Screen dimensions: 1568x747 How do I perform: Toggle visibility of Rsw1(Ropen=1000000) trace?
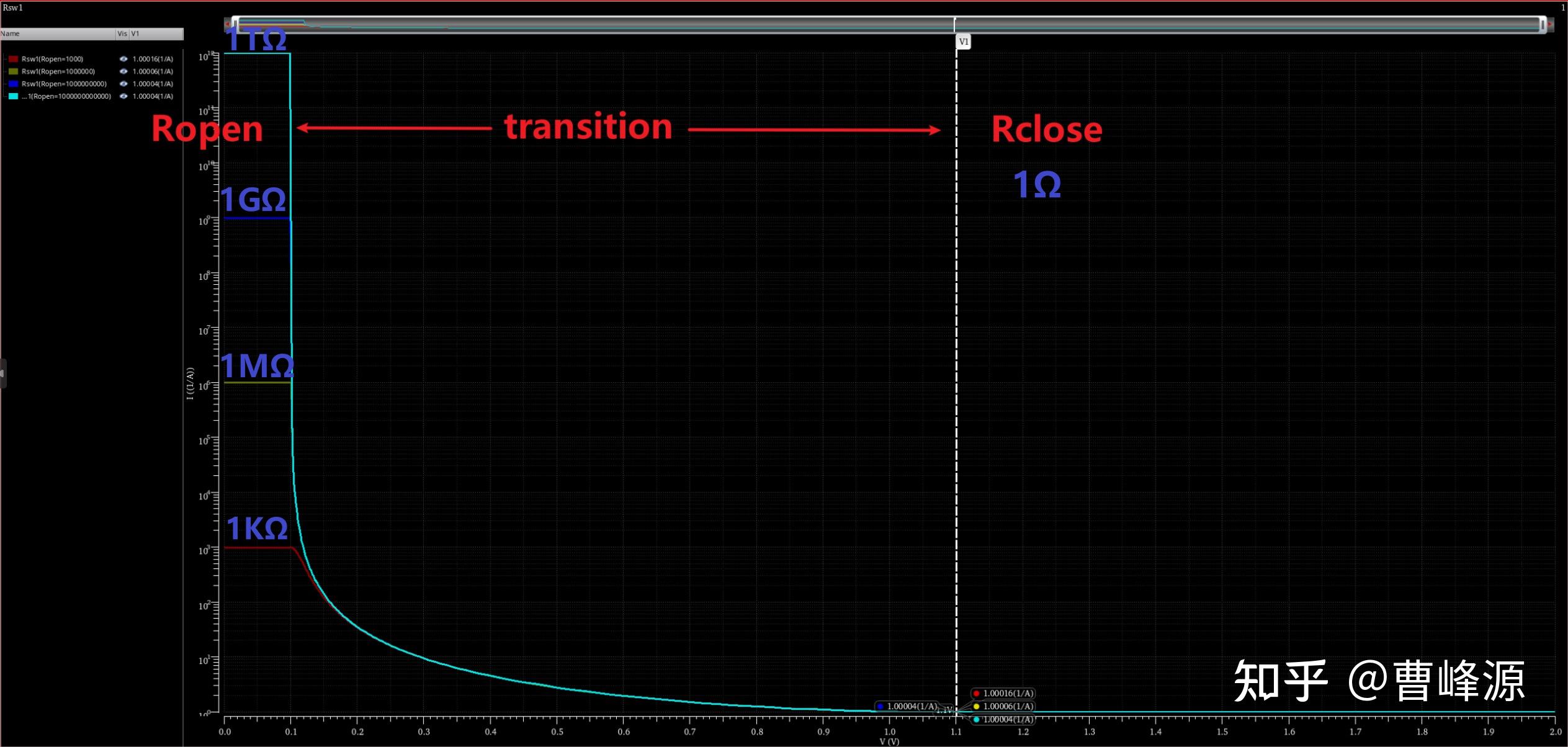(123, 71)
